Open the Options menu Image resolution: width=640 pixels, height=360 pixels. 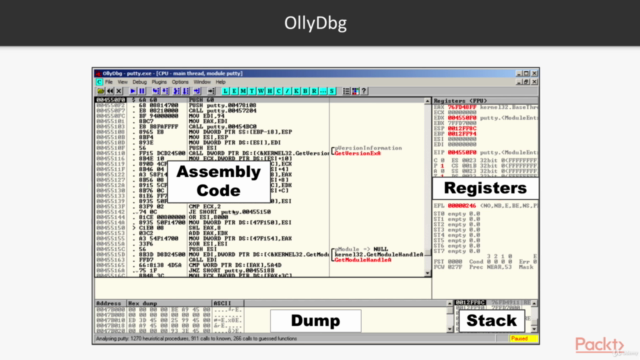point(180,82)
